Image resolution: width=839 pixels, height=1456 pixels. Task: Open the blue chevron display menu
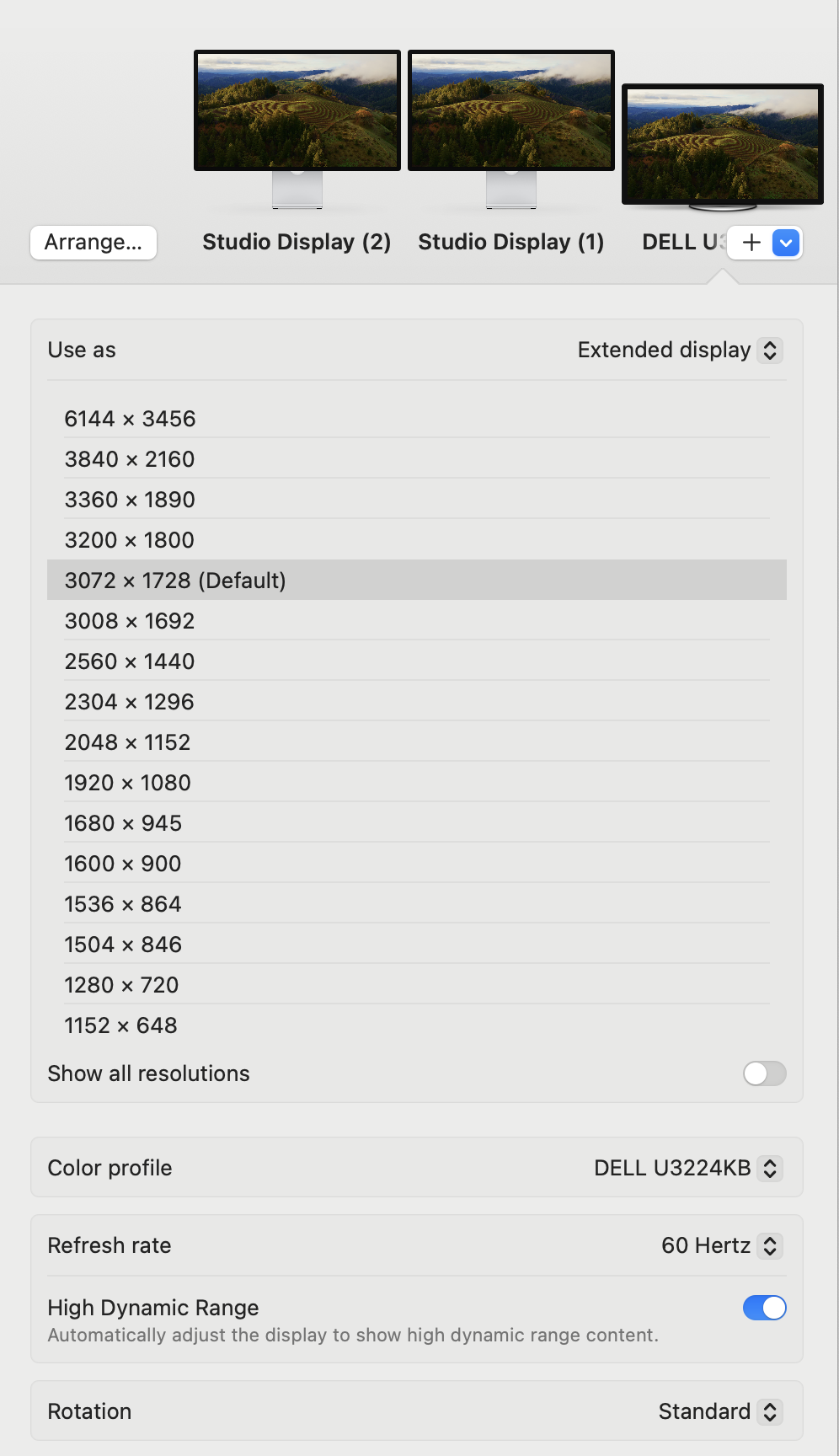(x=786, y=244)
